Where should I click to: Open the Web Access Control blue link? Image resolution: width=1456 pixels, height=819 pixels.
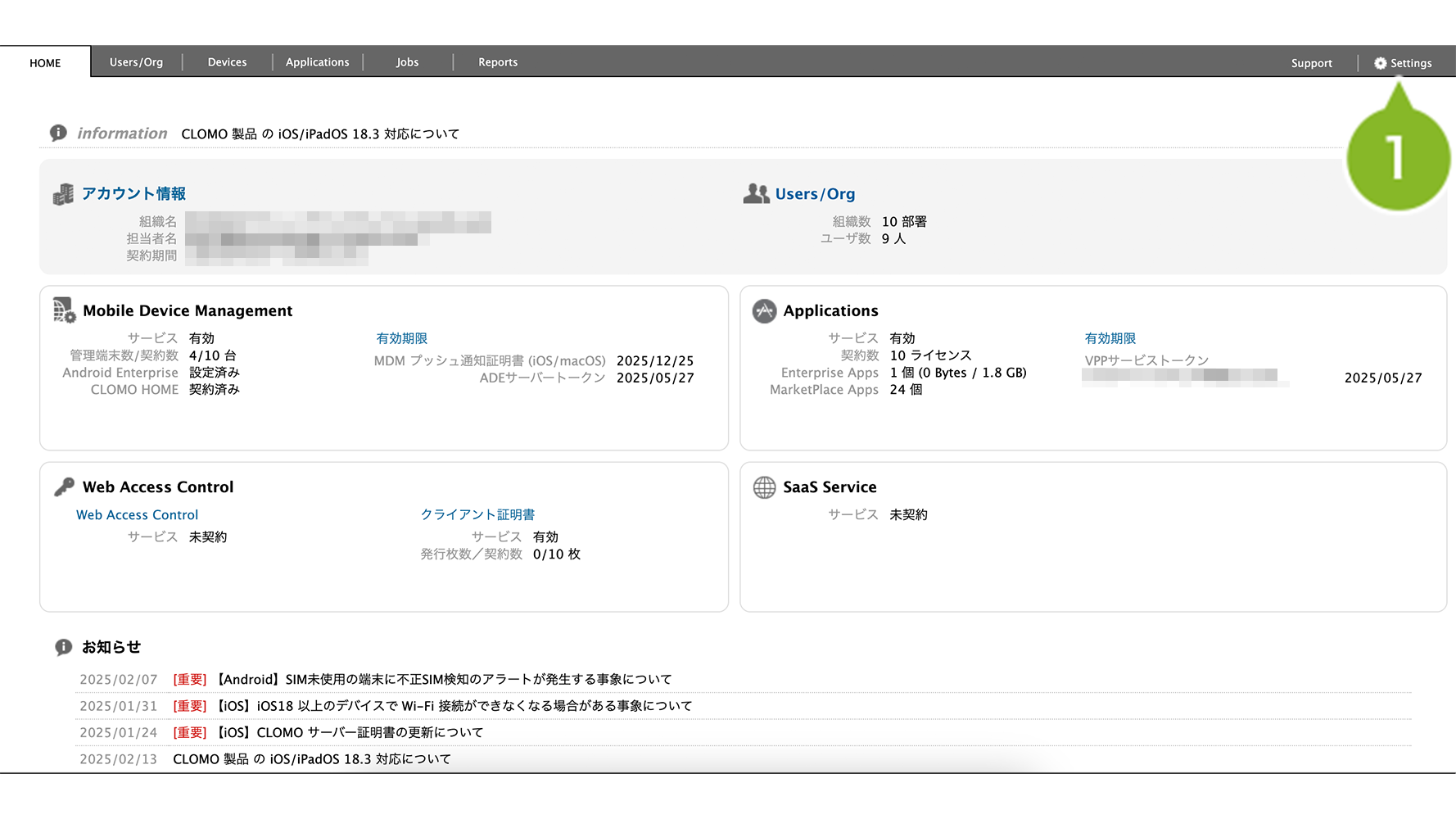(x=137, y=515)
